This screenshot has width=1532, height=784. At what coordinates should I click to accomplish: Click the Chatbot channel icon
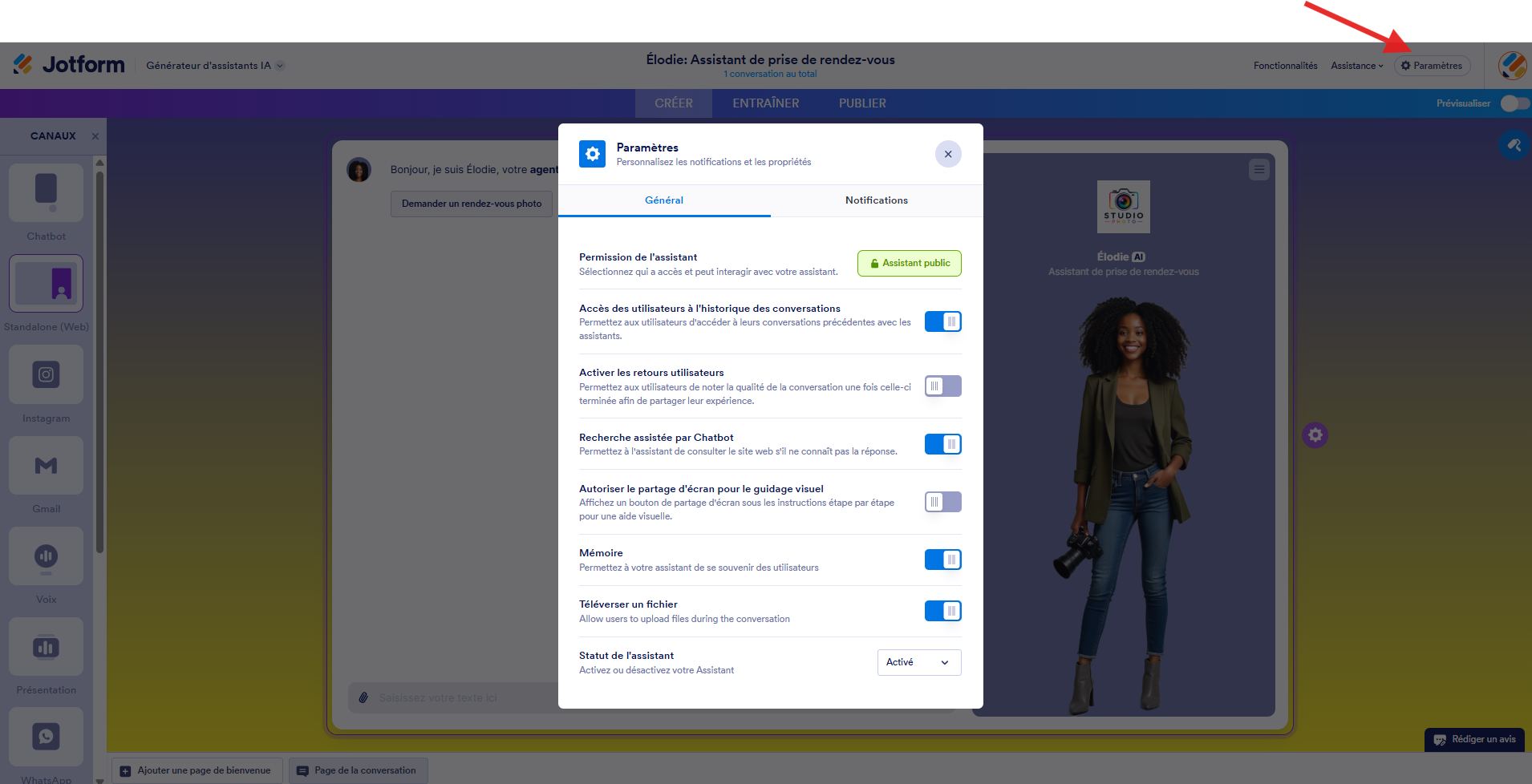(46, 193)
